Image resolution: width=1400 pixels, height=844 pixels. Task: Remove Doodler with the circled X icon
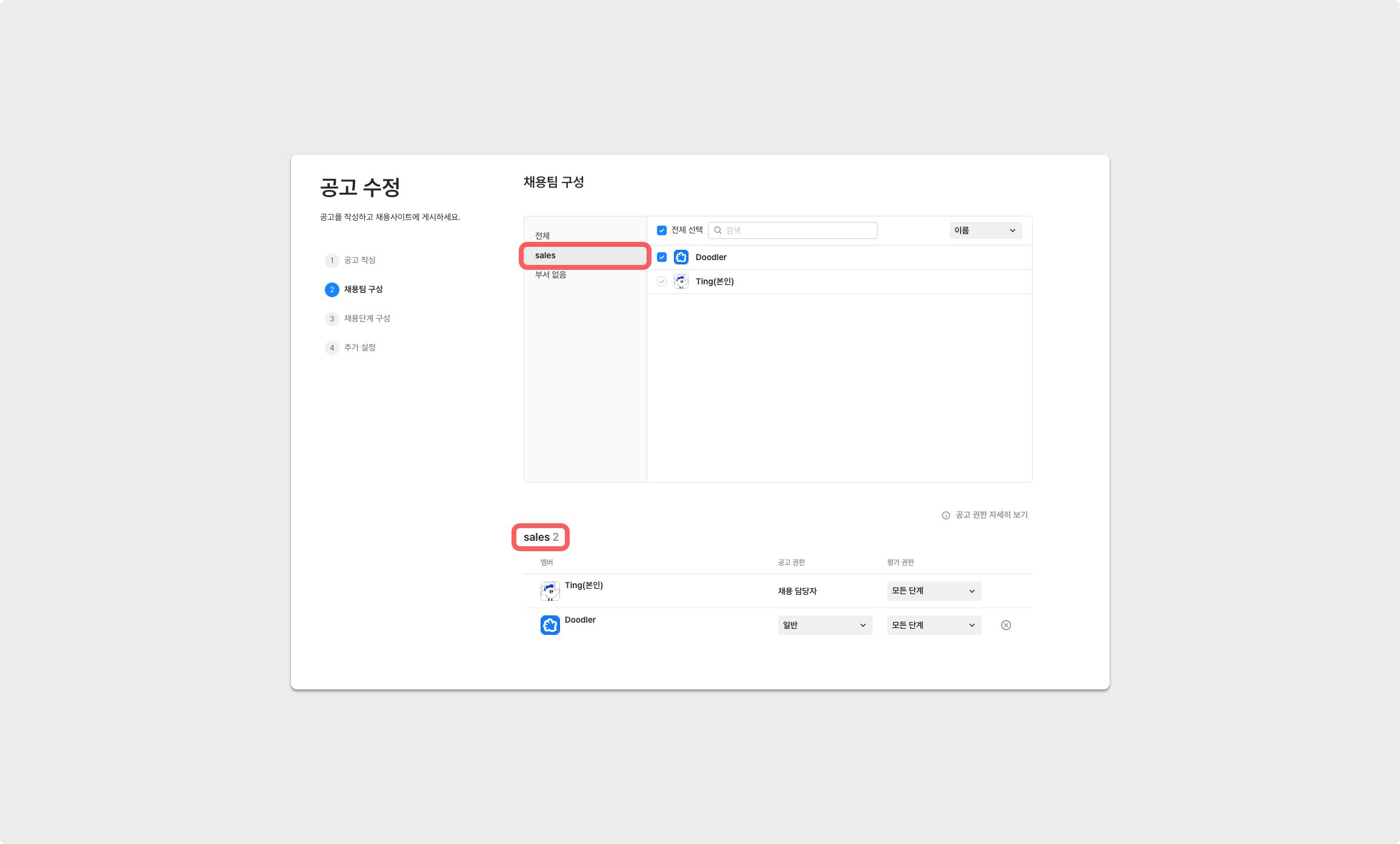1005,625
